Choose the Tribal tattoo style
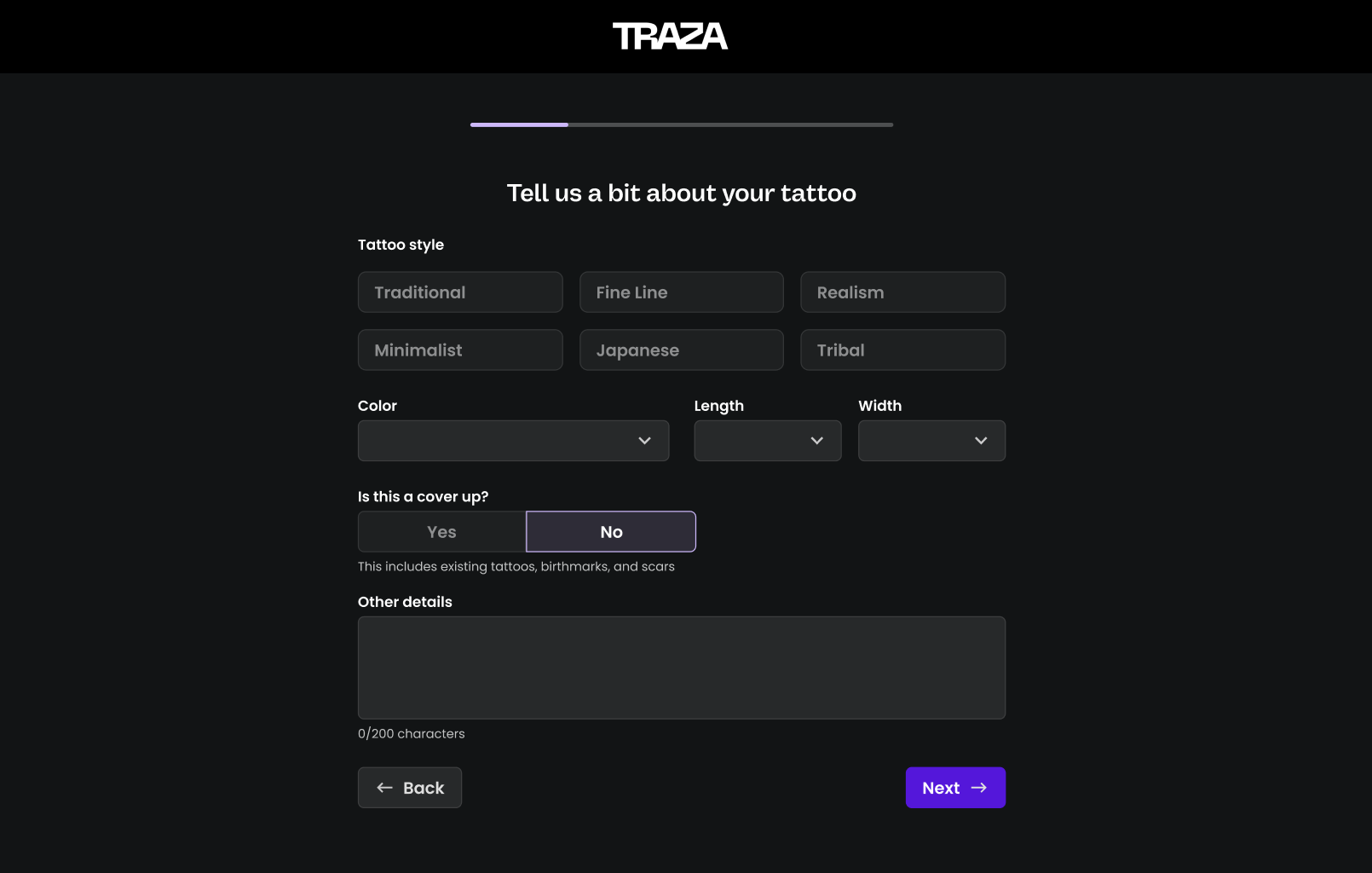Image resolution: width=1372 pixels, height=873 pixels. coord(902,350)
